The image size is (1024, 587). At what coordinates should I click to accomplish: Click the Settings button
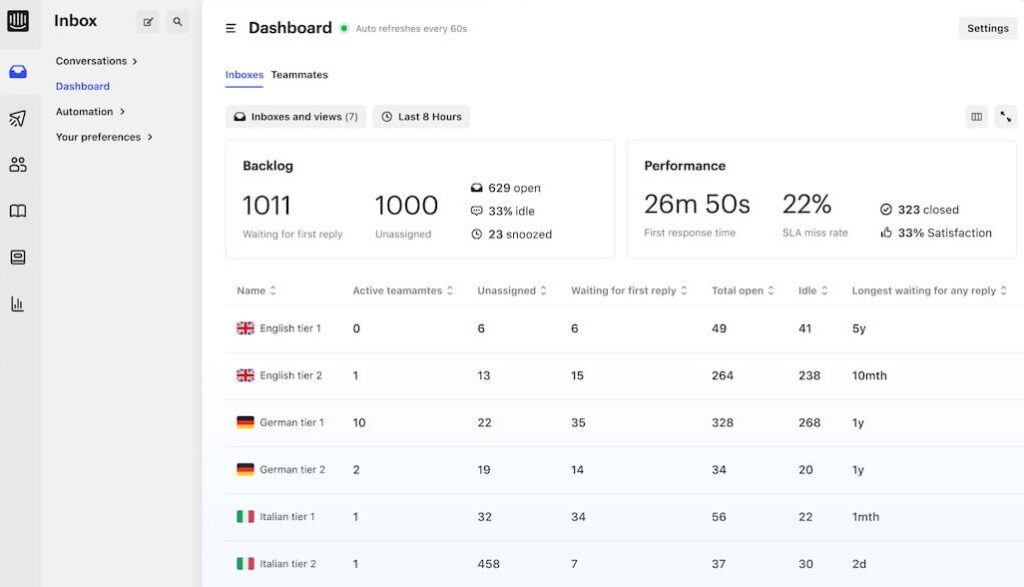[x=987, y=28]
